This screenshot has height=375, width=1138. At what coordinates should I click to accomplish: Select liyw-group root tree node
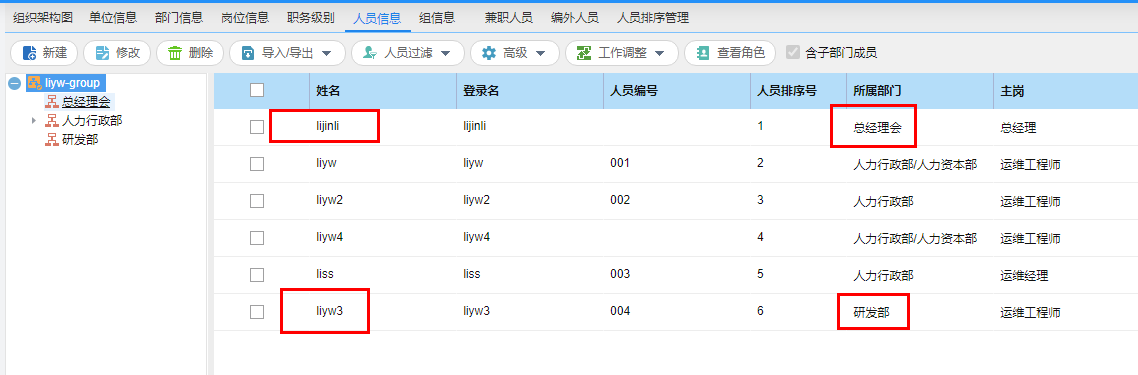point(72,83)
